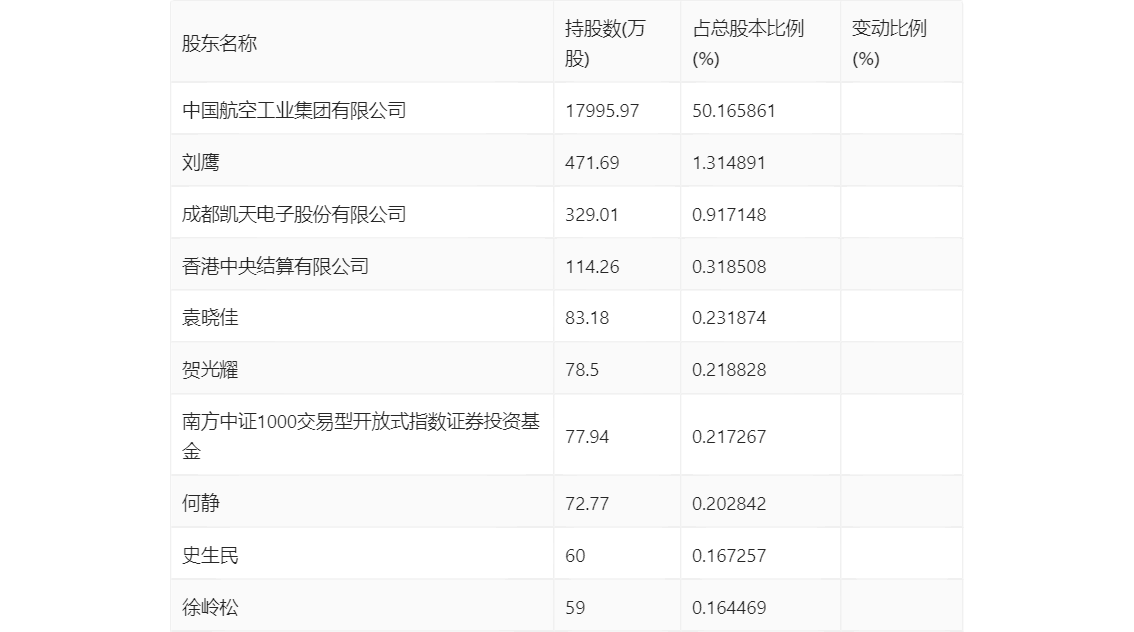1134x632 pixels.
Task: Select the percentage 50.165861
Action: click(x=733, y=111)
